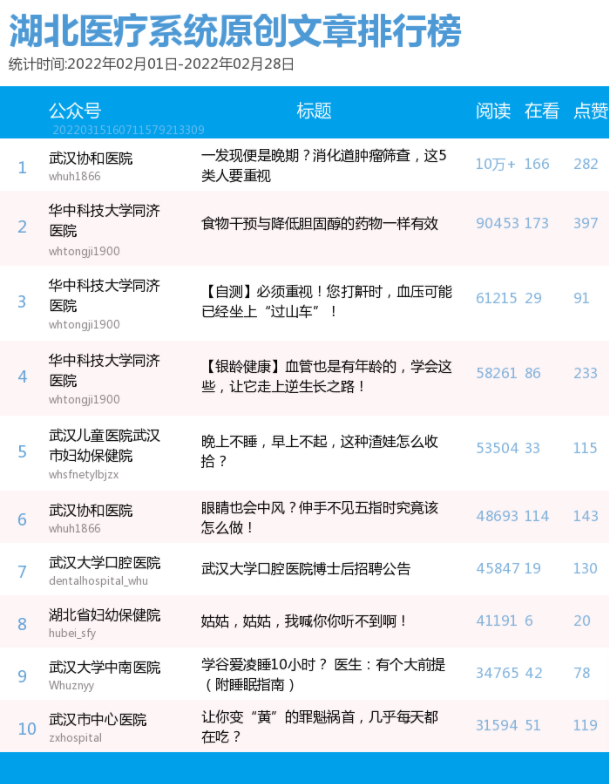This screenshot has height=784, width=609.
Task: Click the like count 397
Action: point(586,223)
